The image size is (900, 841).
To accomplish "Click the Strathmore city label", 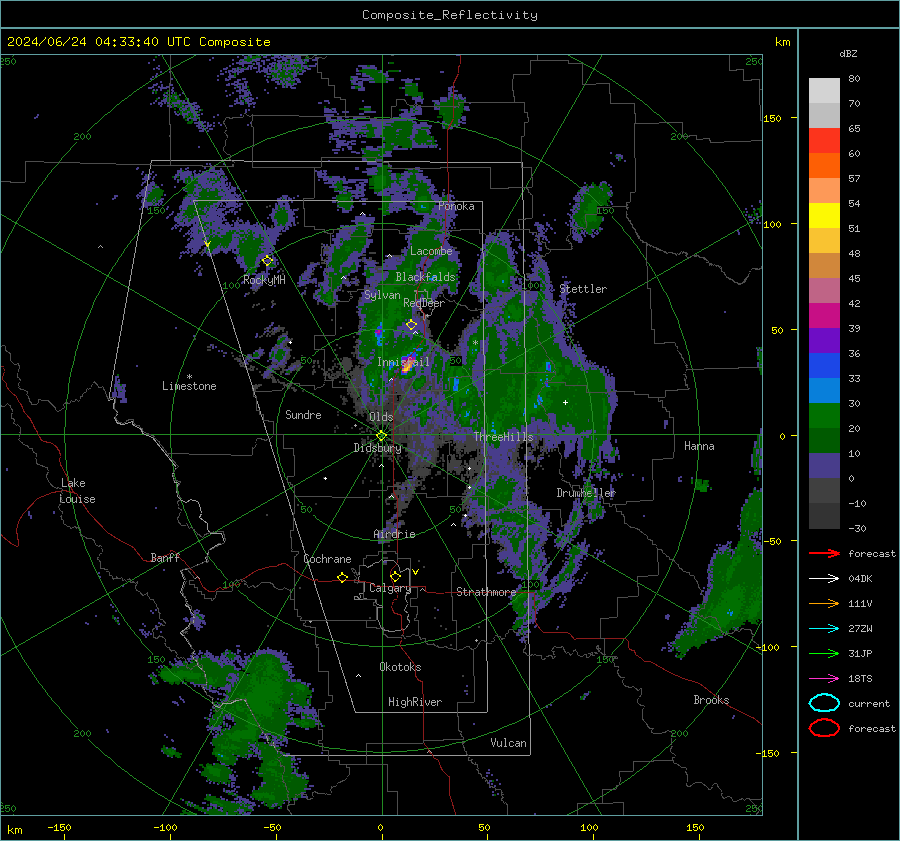I will (486, 592).
